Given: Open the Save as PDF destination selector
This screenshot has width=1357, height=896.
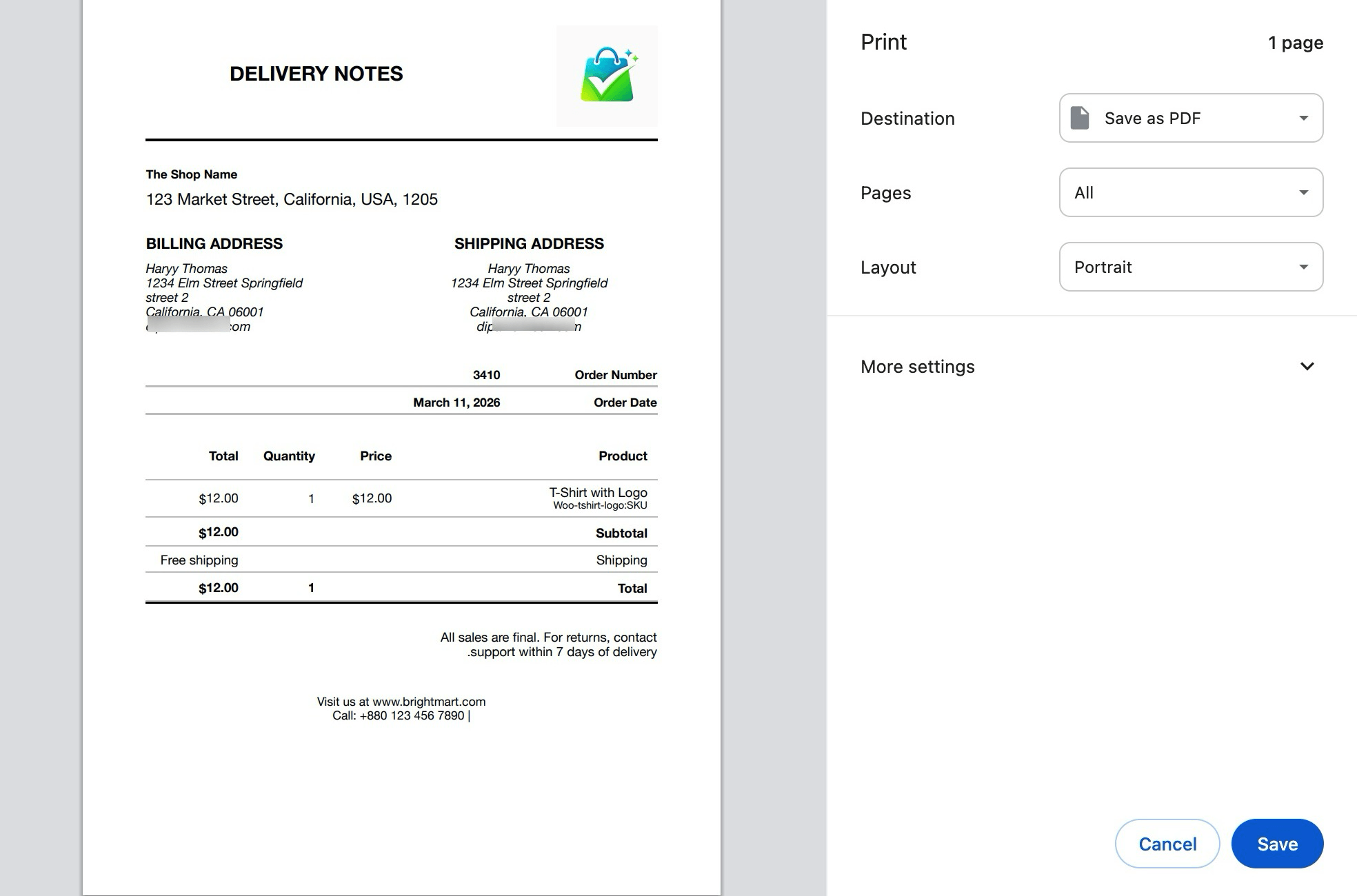Looking at the screenshot, I should pyautogui.click(x=1189, y=118).
